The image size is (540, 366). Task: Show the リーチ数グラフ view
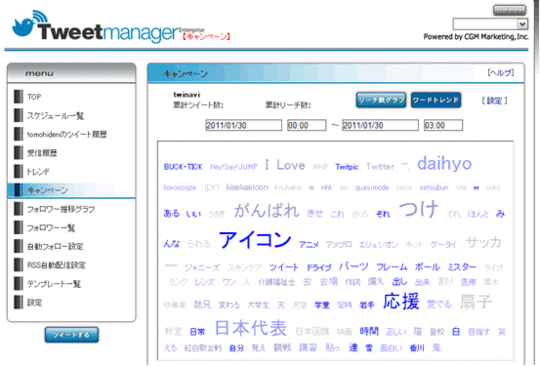coord(381,100)
